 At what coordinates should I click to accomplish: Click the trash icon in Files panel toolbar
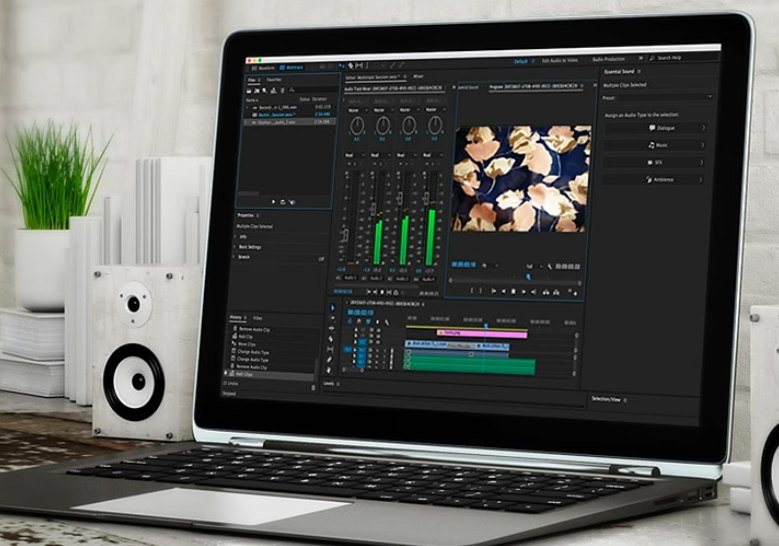click(x=282, y=90)
